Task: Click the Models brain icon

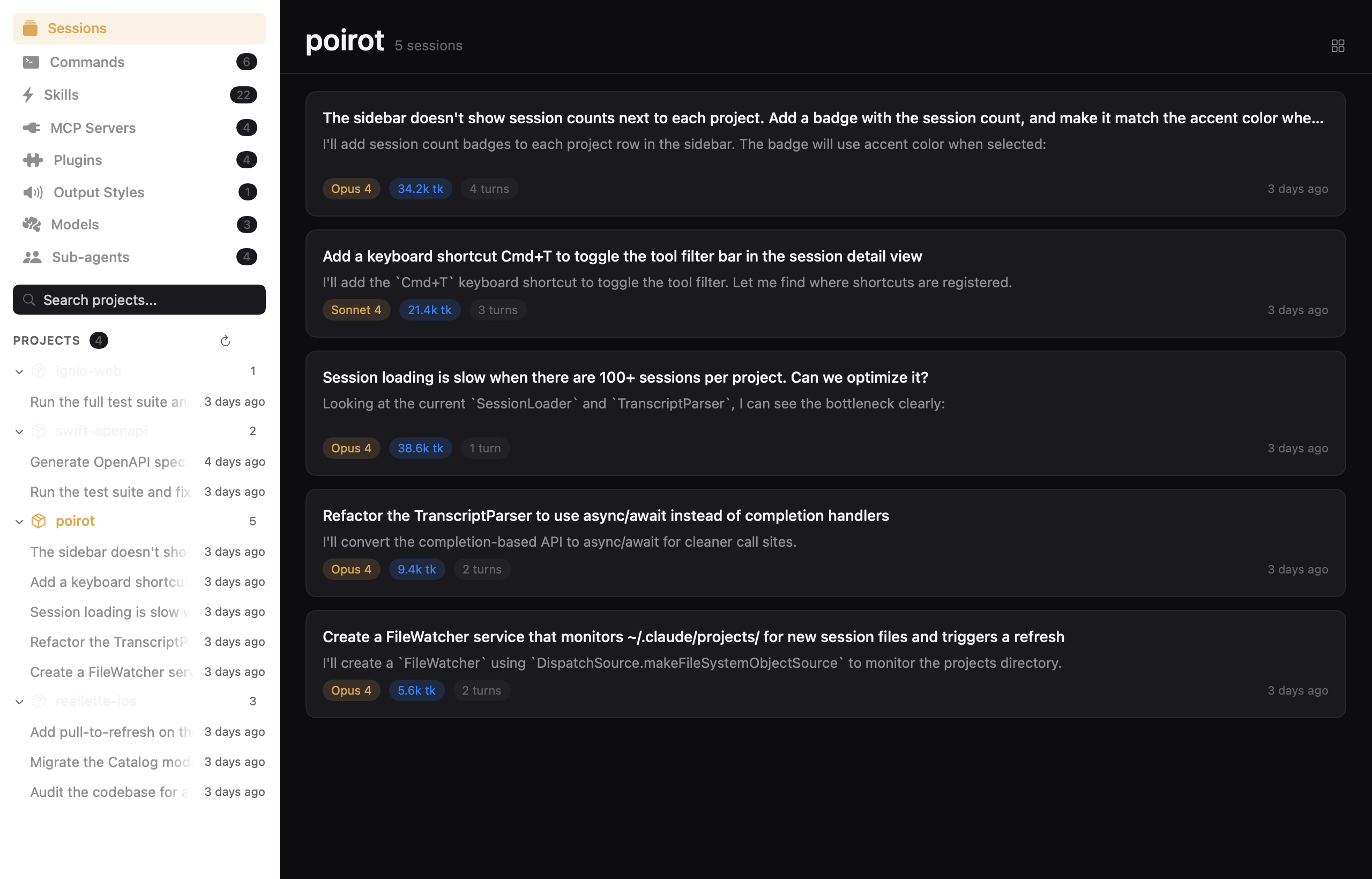Action: 32,225
